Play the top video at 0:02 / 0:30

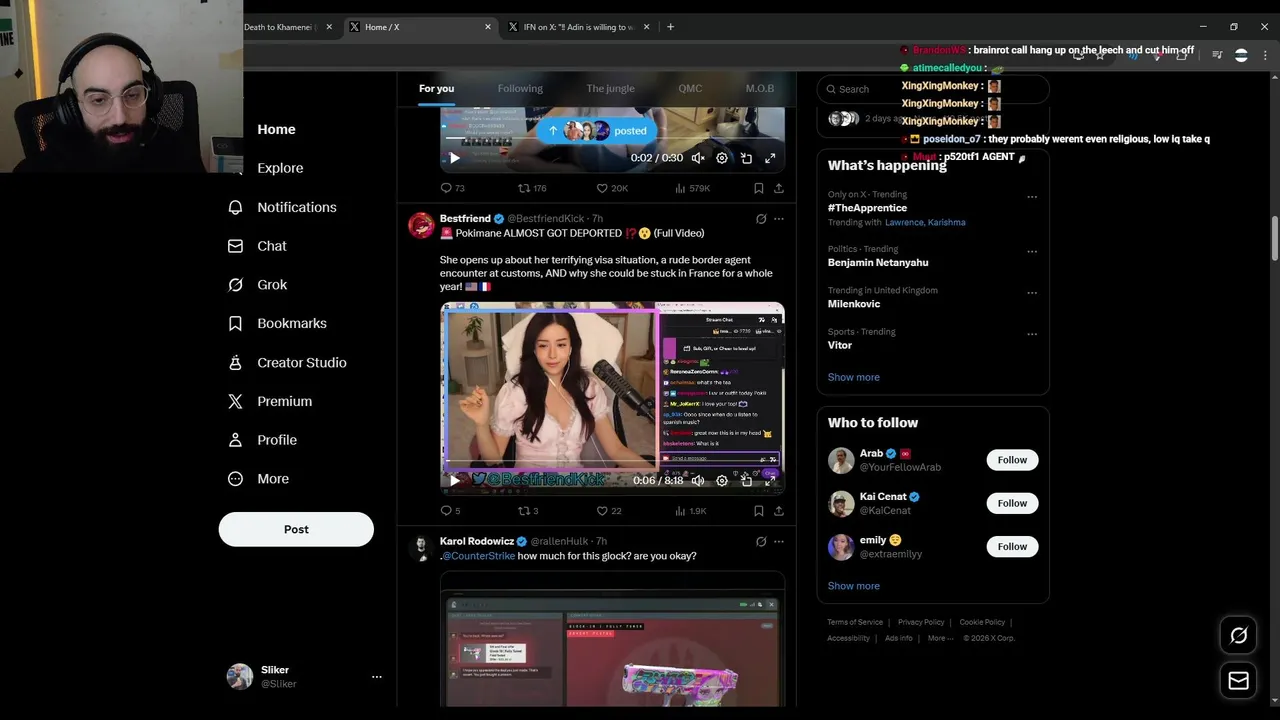454,158
